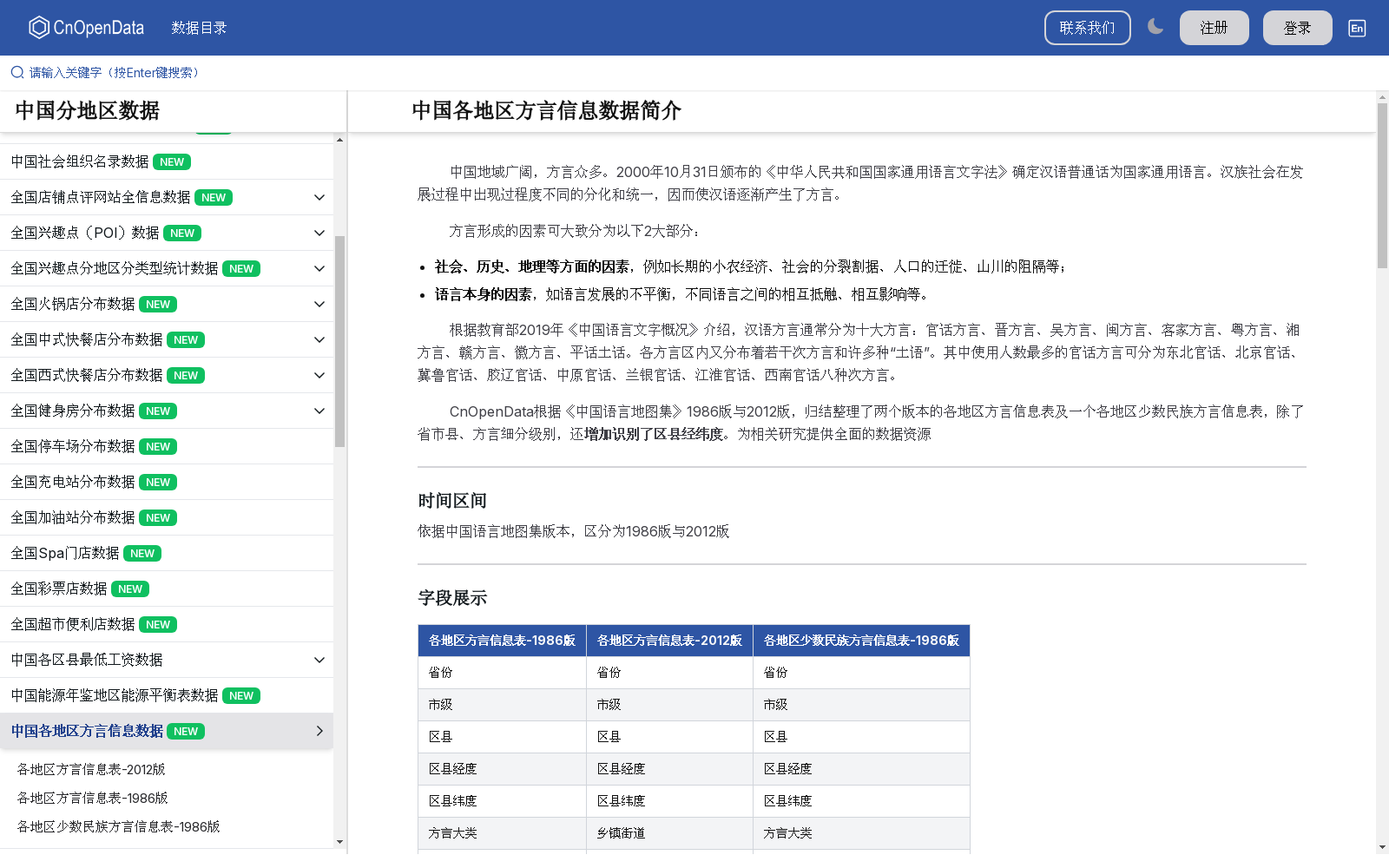The height and width of the screenshot is (868, 1389).
Task: Click the 注册 button
Action: [1214, 28]
